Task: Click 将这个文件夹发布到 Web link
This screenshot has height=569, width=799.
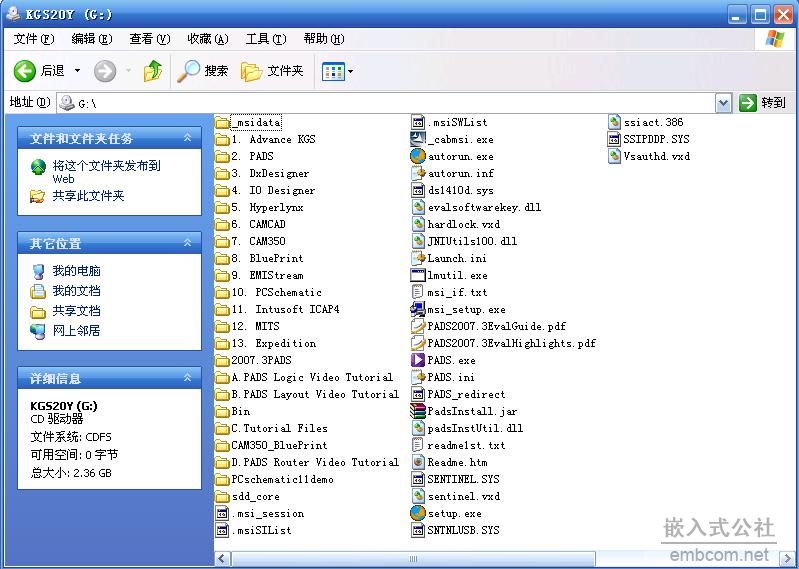Action: [106, 172]
